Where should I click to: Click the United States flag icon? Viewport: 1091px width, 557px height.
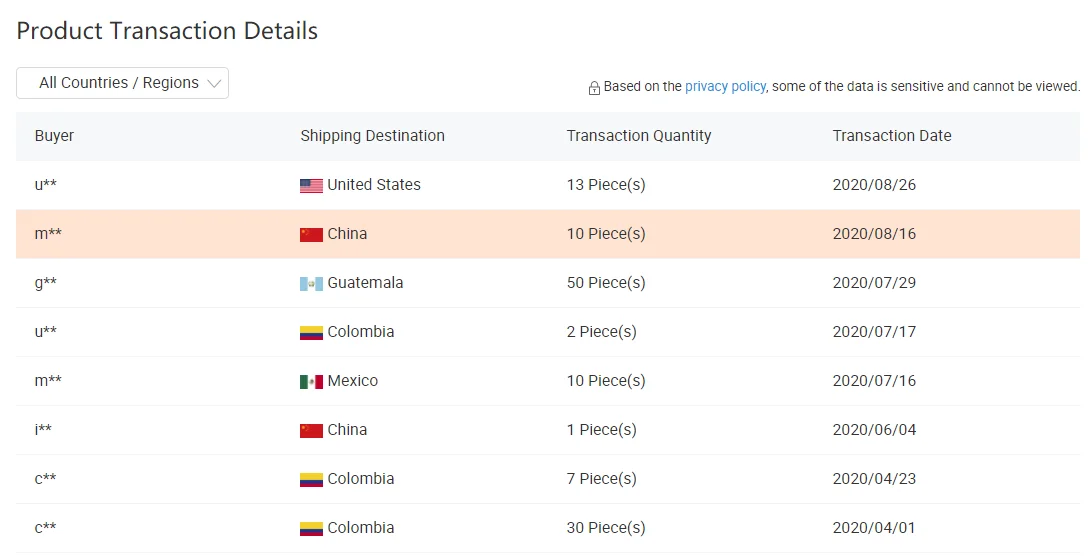tap(311, 185)
